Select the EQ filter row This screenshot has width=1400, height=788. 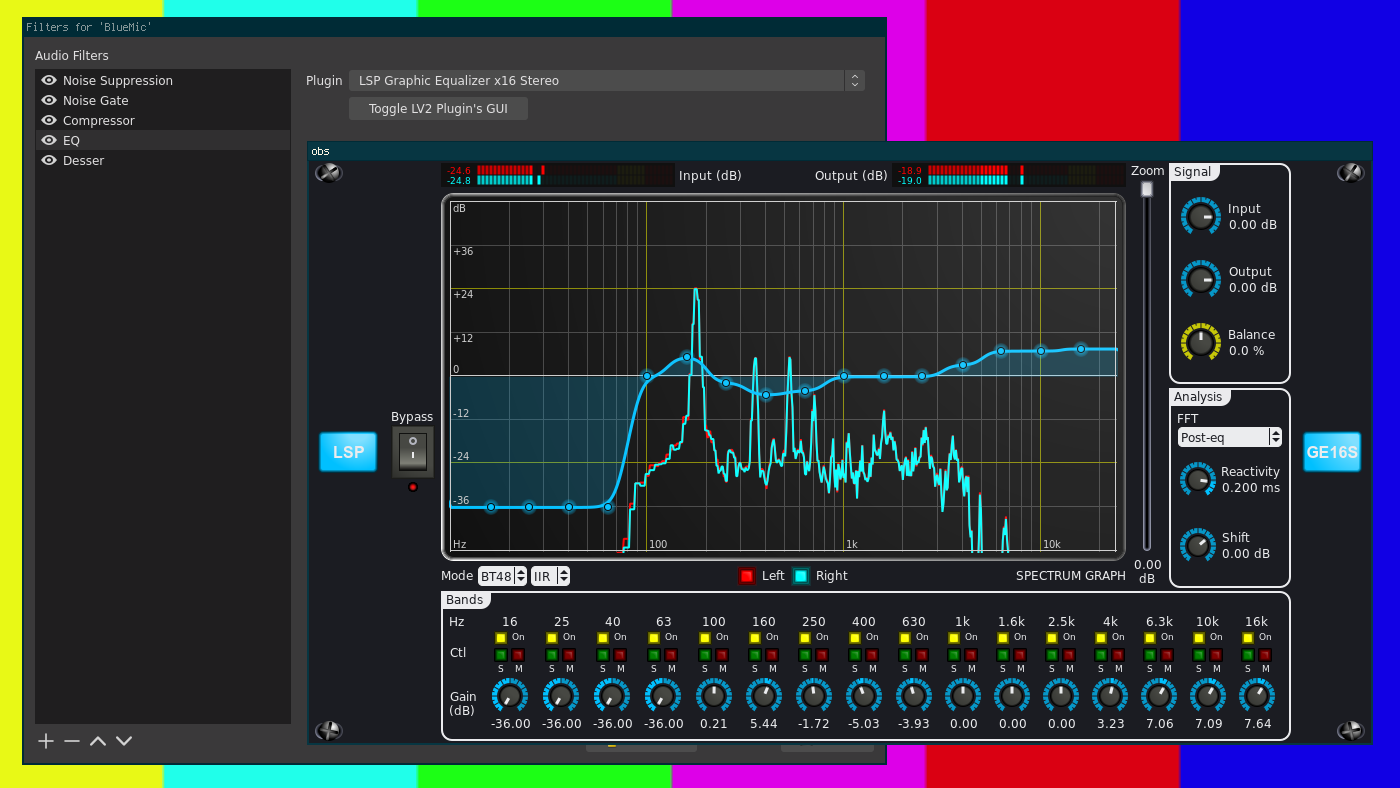[163, 140]
